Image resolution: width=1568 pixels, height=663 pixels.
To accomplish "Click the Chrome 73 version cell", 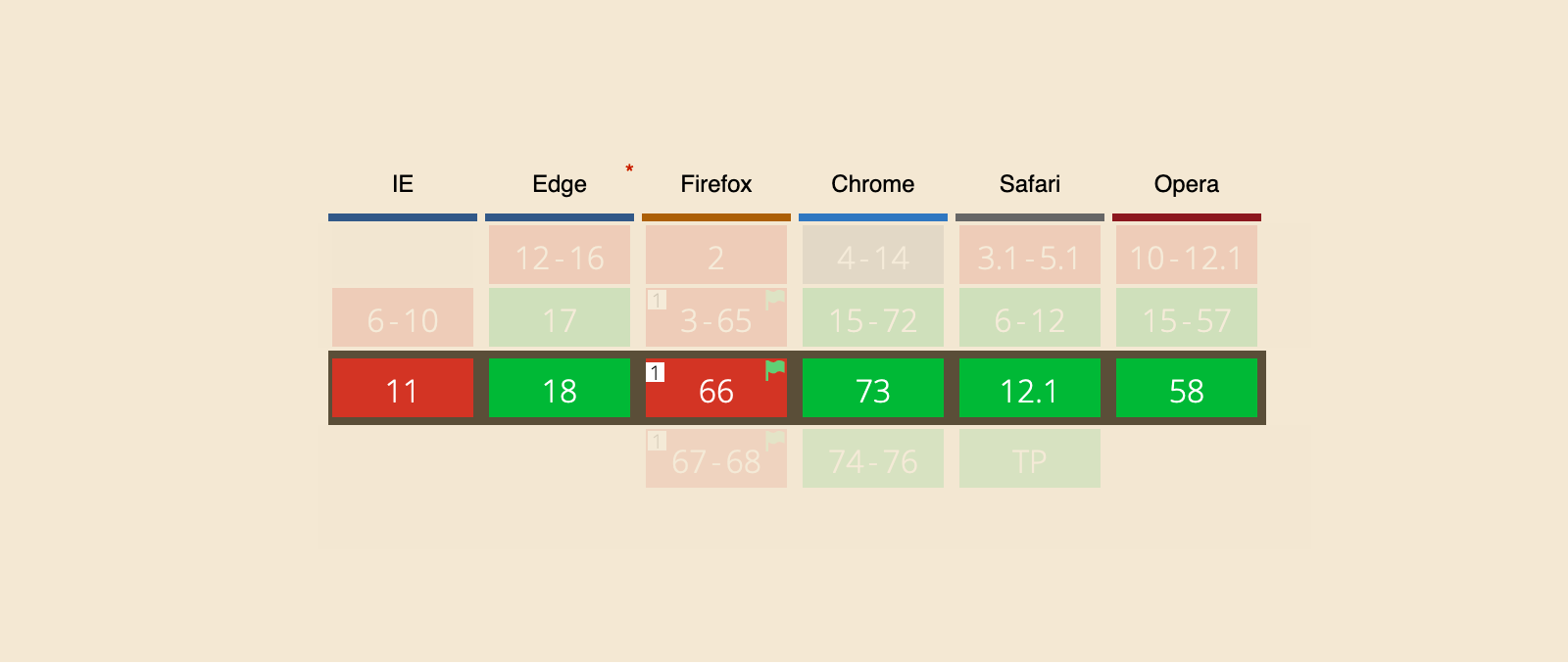I will tap(873, 389).
